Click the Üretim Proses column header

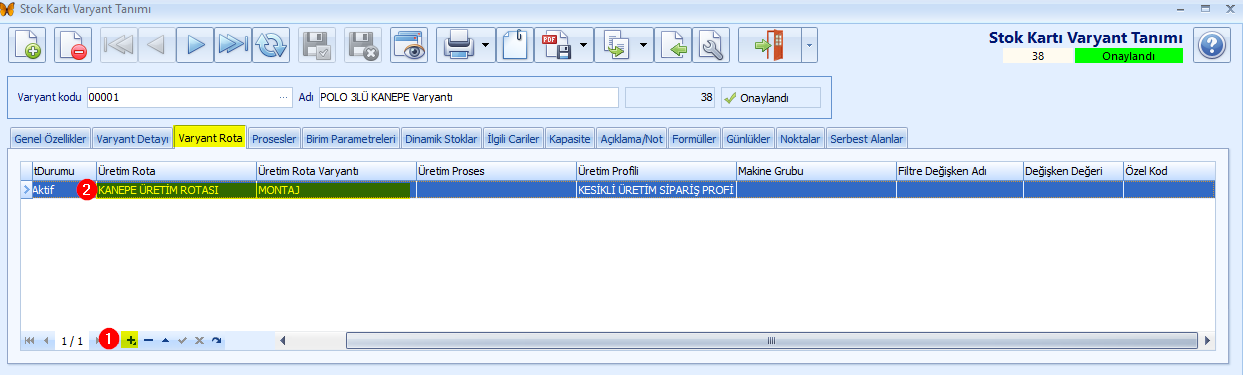[496, 171]
